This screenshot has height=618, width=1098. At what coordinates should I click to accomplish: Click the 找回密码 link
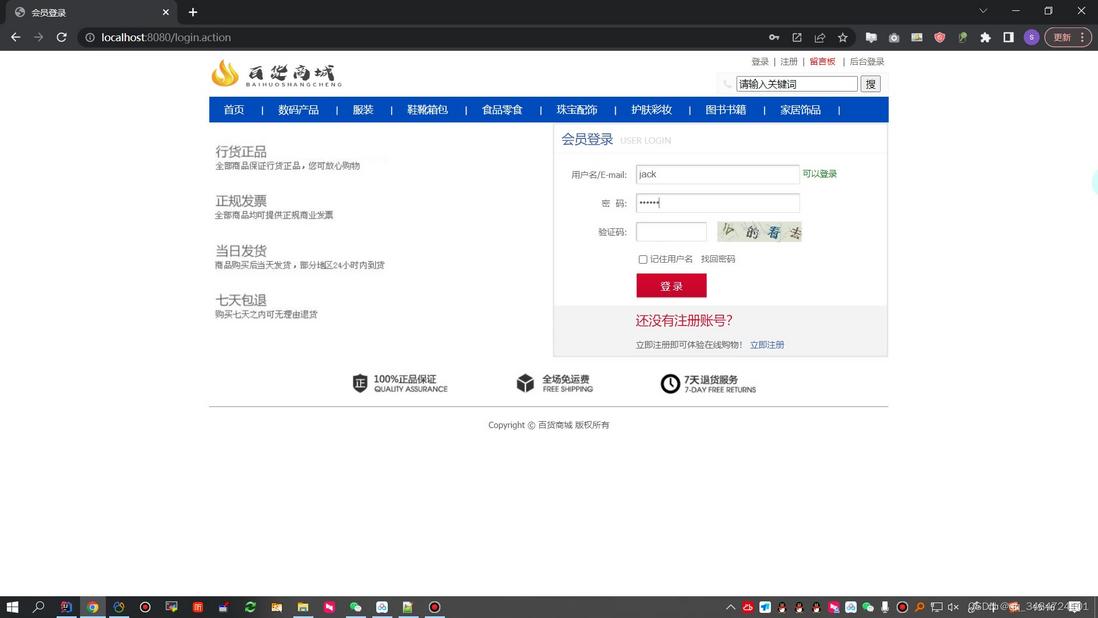click(x=718, y=259)
